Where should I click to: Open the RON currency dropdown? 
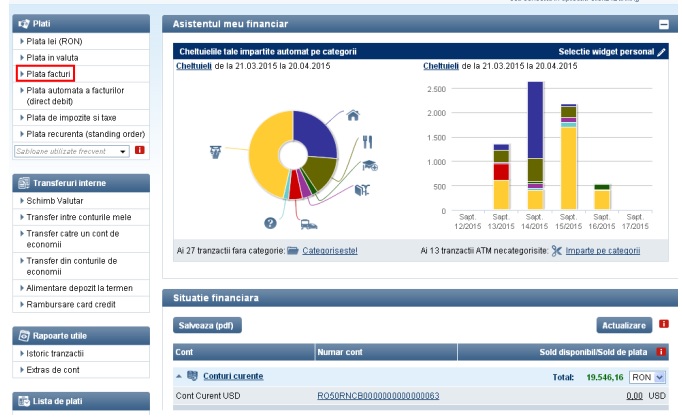(647, 377)
